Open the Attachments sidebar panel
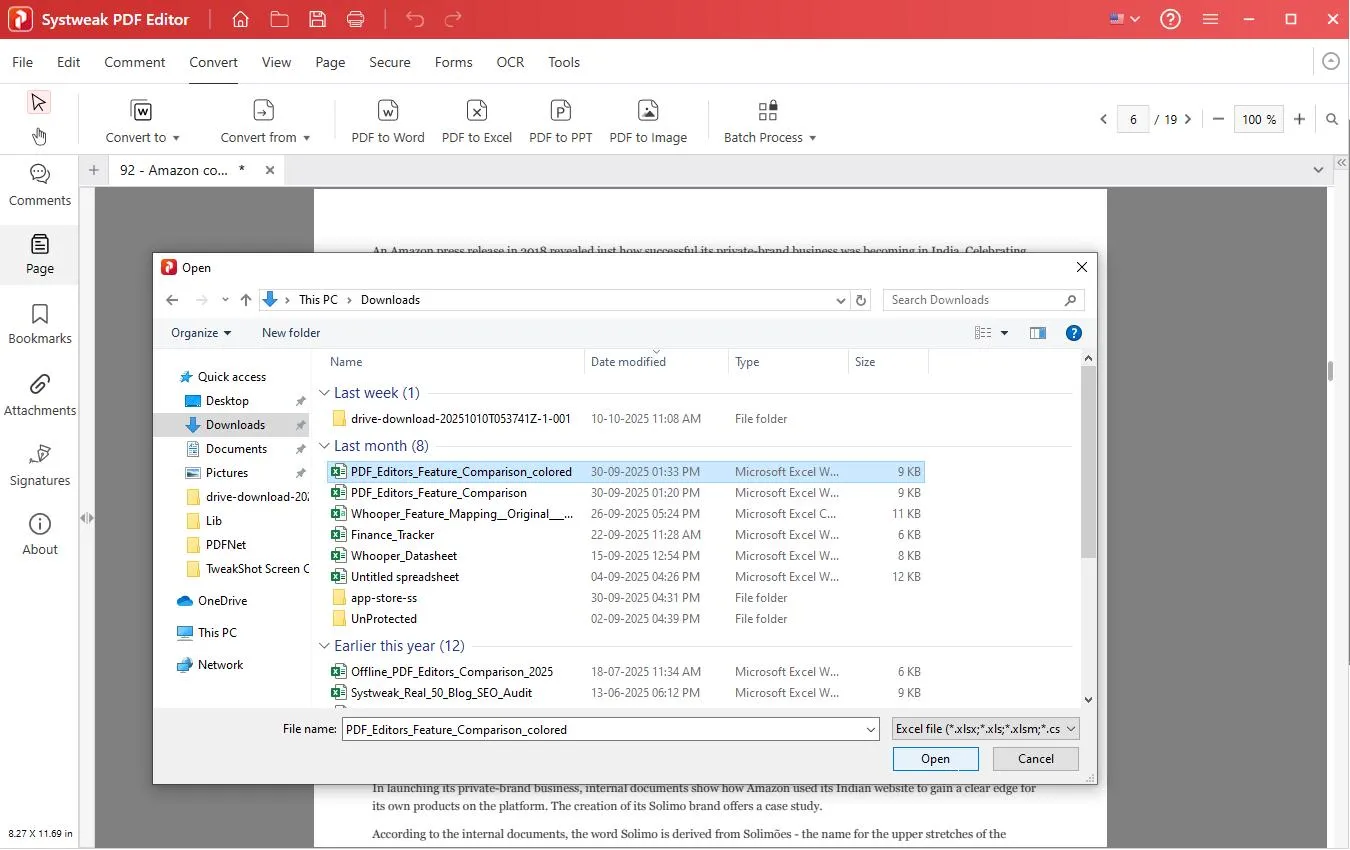 pos(40,395)
